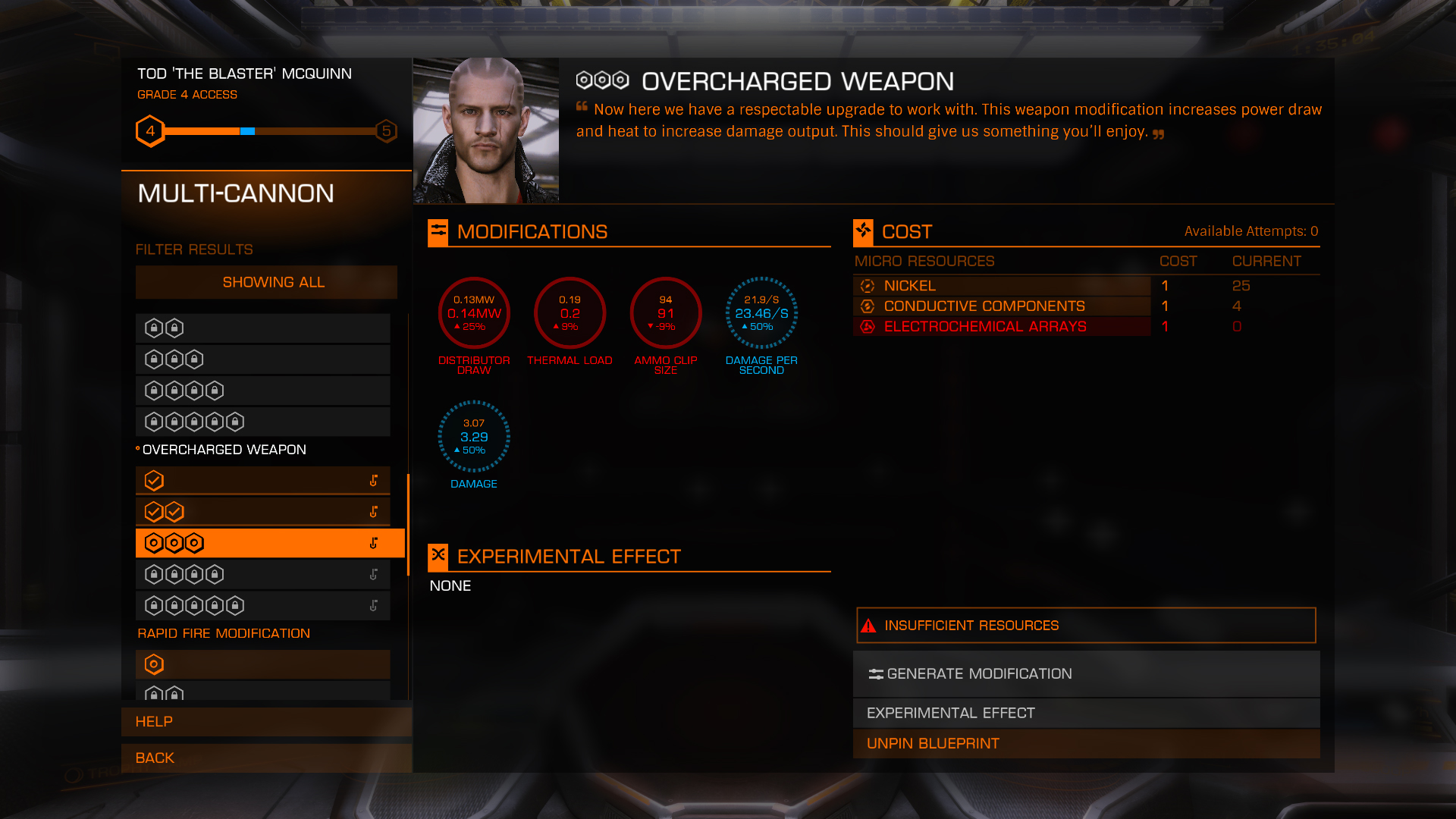Click the Conductive Components material icon
The height and width of the screenshot is (819, 1456).
click(x=868, y=306)
